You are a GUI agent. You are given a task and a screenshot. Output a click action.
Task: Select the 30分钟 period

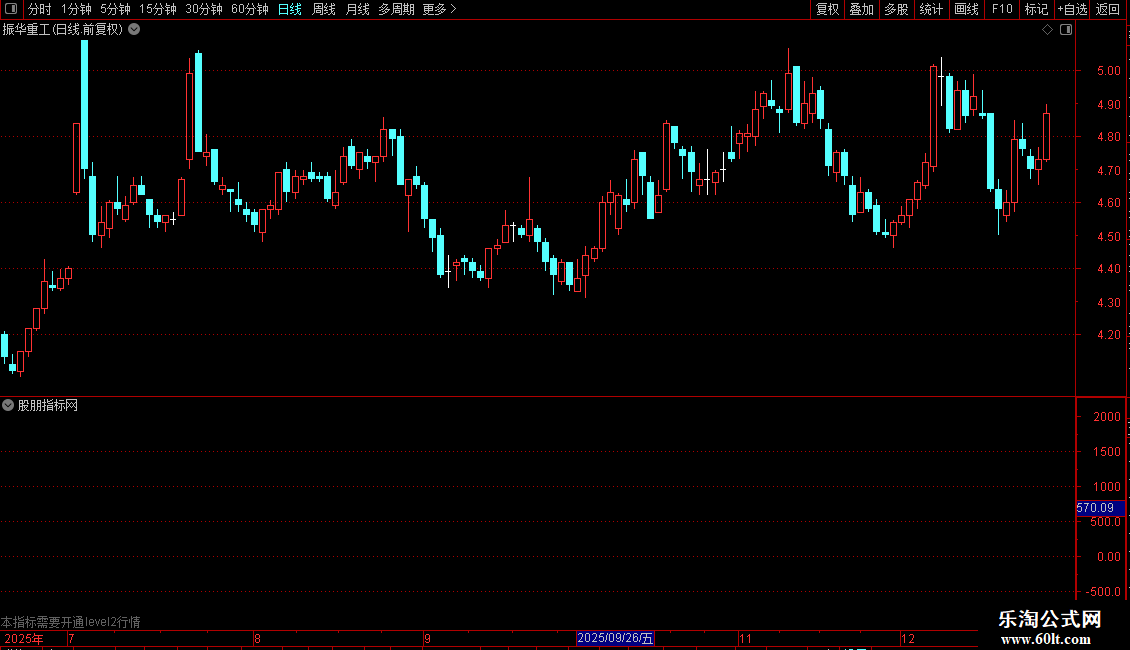[204, 9]
